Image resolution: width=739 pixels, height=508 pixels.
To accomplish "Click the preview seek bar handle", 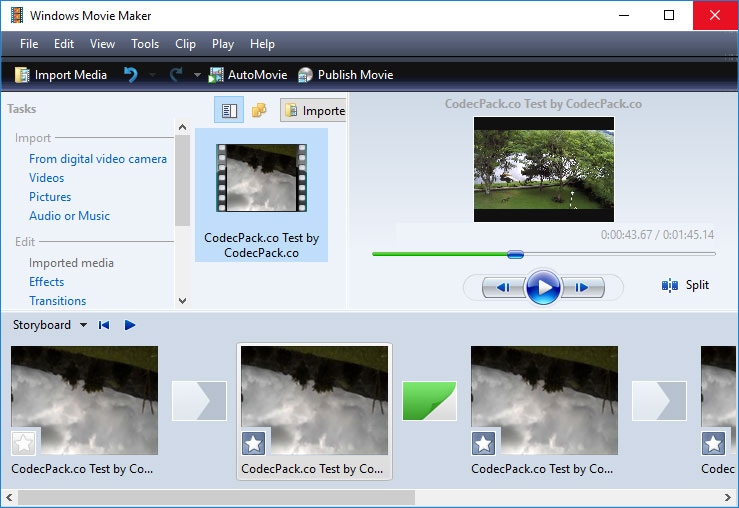I will (x=515, y=254).
